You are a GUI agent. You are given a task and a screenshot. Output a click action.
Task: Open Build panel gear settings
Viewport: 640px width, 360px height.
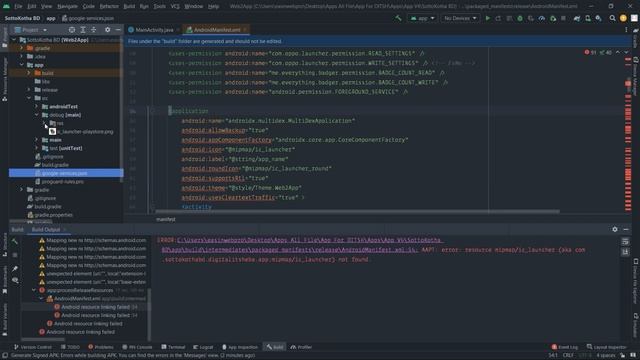coord(615,229)
